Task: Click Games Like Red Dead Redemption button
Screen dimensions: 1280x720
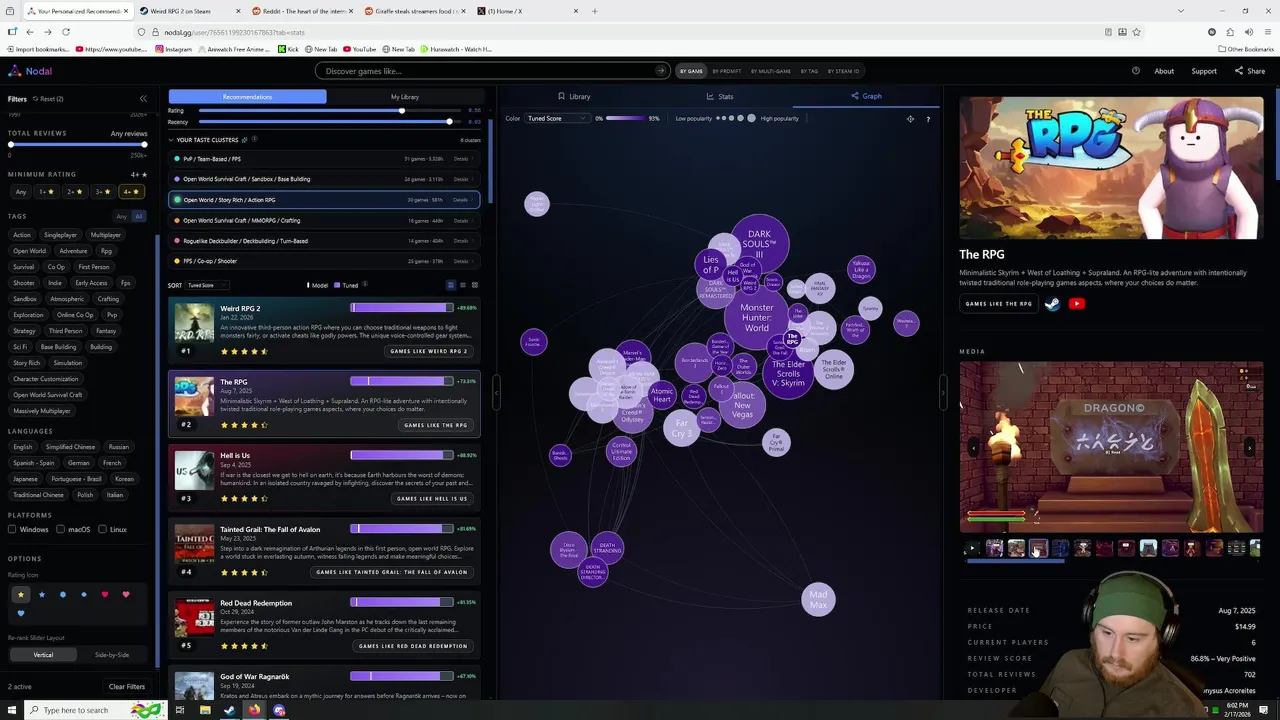Action: point(413,646)
